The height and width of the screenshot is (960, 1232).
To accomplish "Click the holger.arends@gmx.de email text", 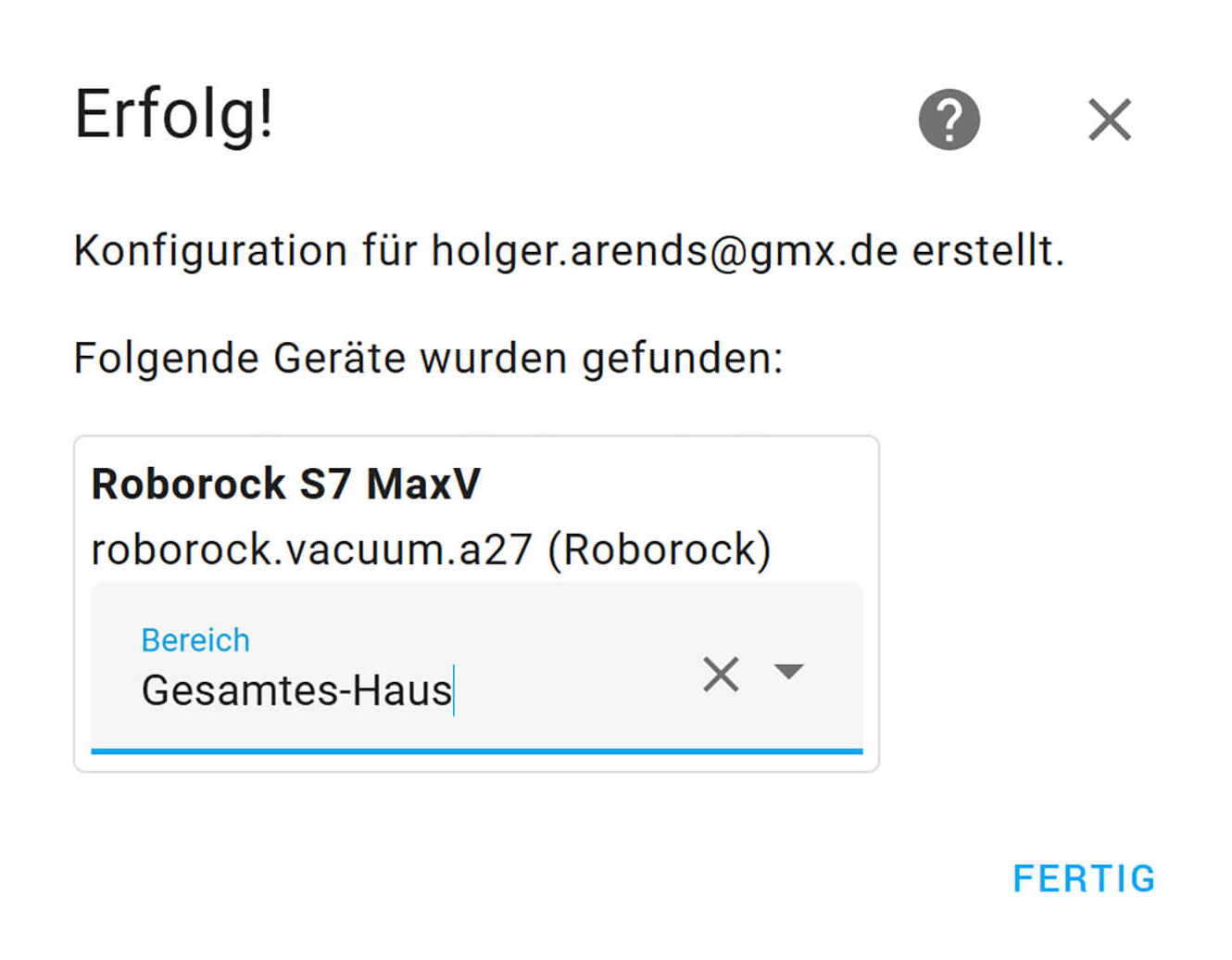I will (664, 251).
